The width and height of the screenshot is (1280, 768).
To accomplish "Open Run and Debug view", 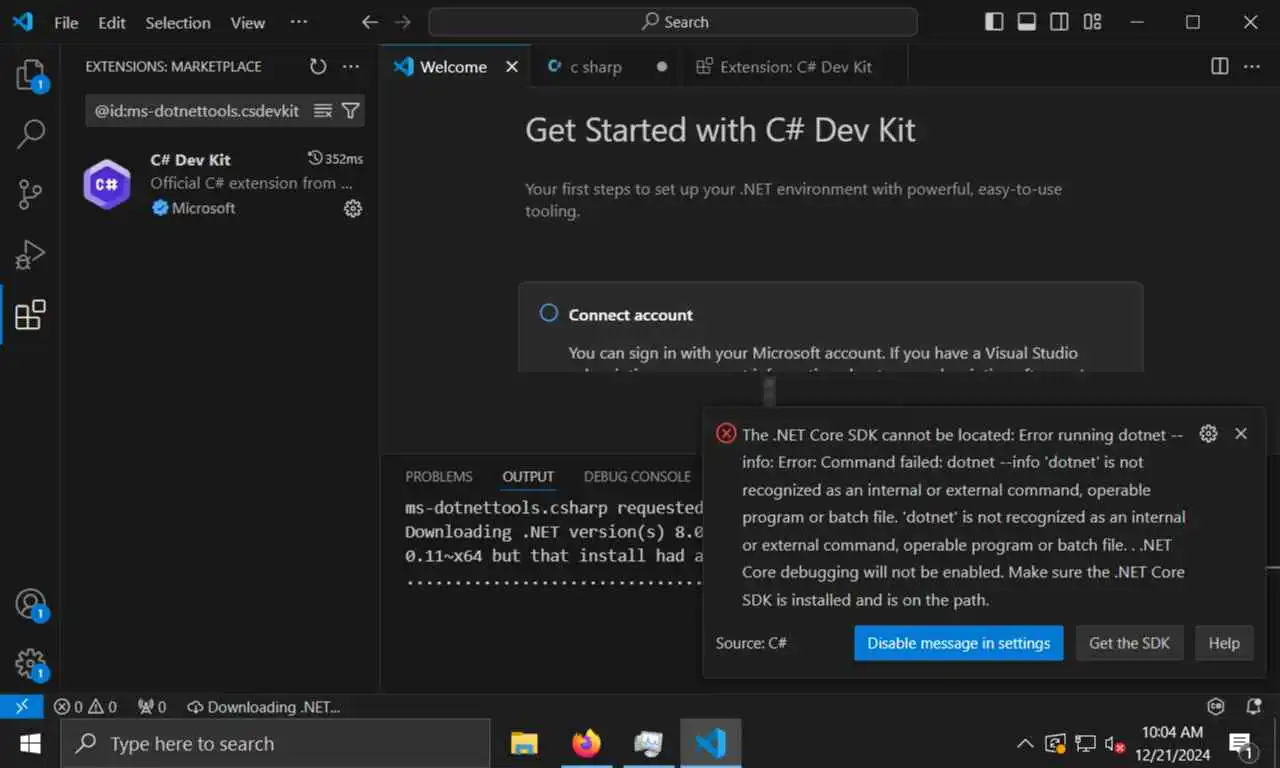I will pos(30,254).
